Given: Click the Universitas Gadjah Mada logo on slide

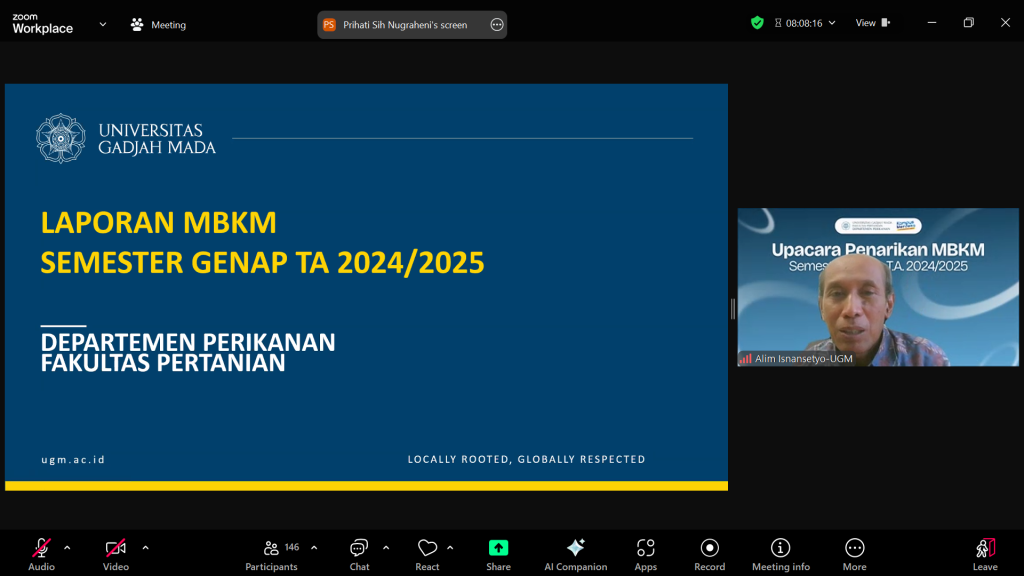Looking at the screenshot, I should pyautogui.click(x=126, y=138).
